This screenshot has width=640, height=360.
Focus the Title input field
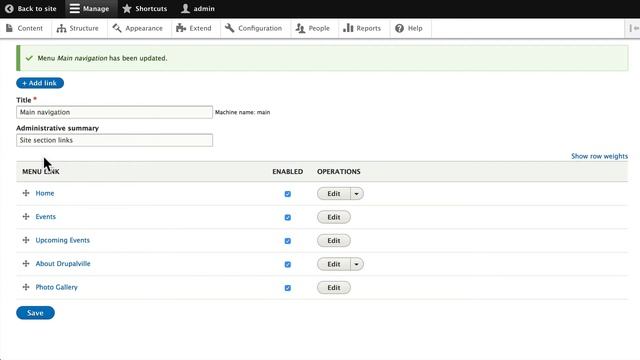point(114,112)
